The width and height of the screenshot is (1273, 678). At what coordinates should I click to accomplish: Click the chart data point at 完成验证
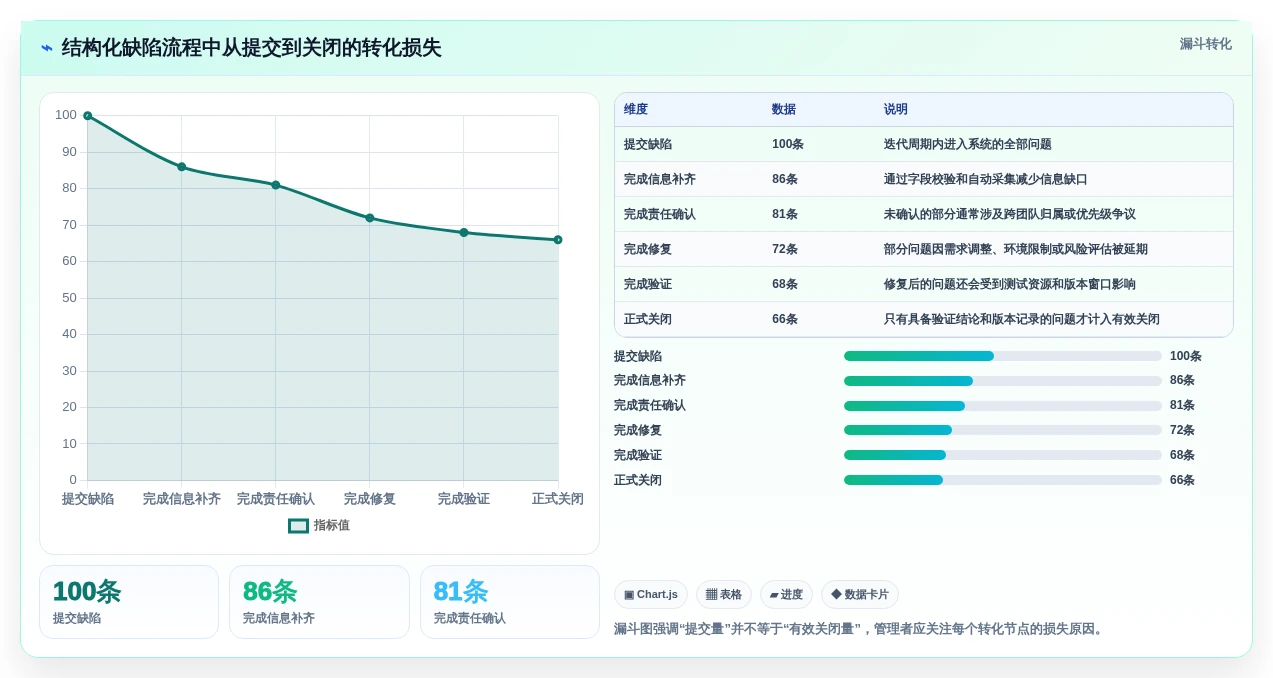pyautogui.click(x=464, y=232)
